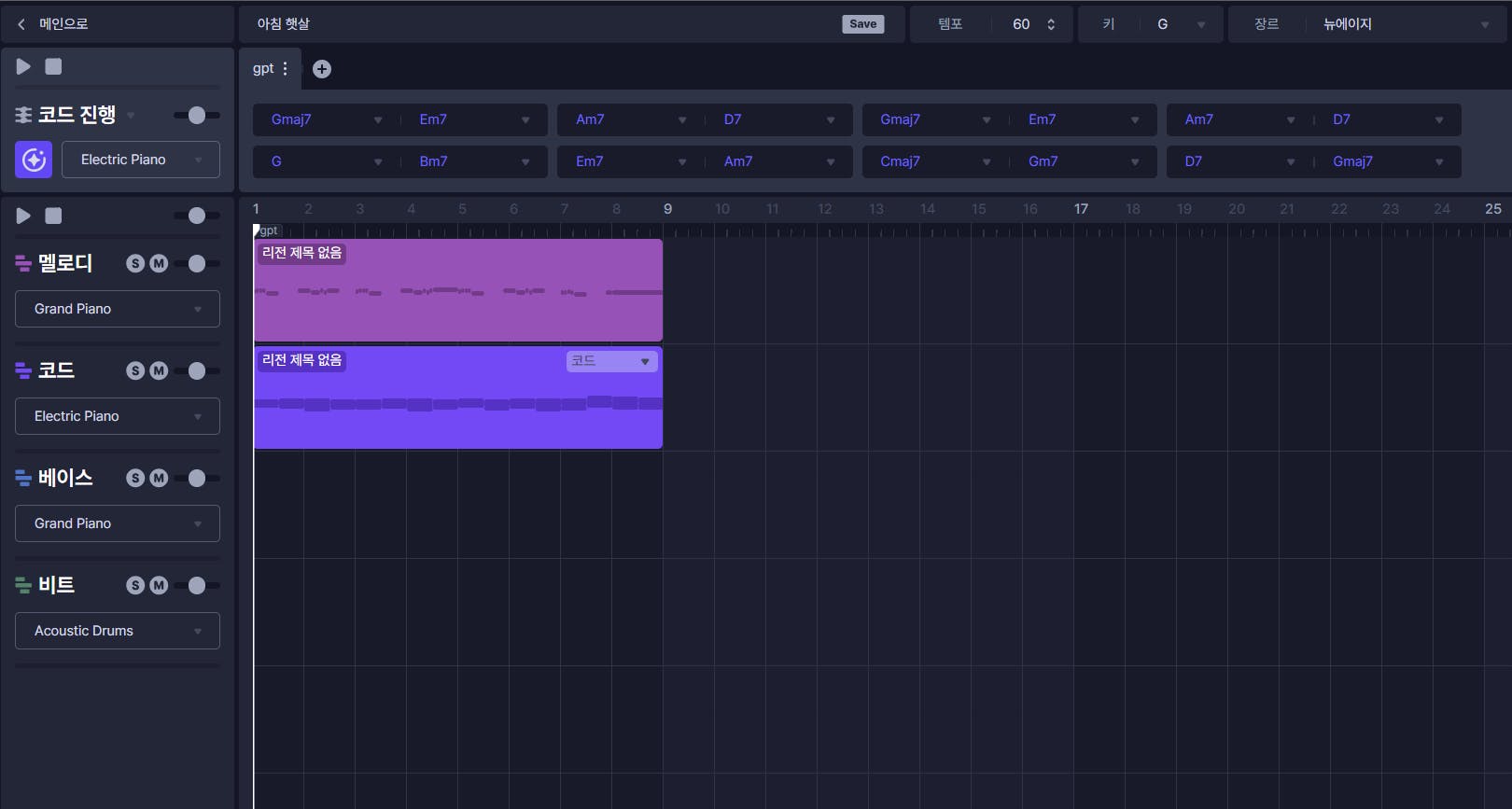Solo the 멜로디 track
The height and width of the screenshot is (809, 1512).
coord(135,263)
